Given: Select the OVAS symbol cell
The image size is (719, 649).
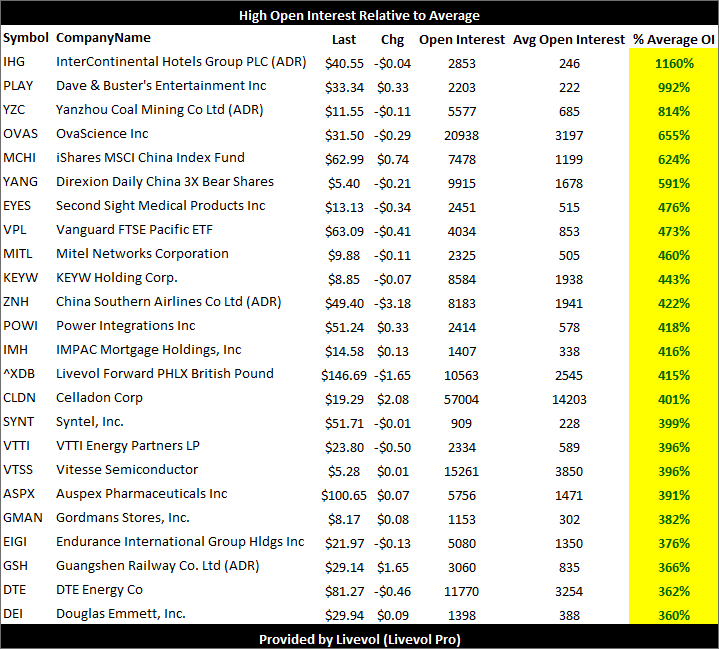Looking at the screenshot, I should click(x=21, y=133).
